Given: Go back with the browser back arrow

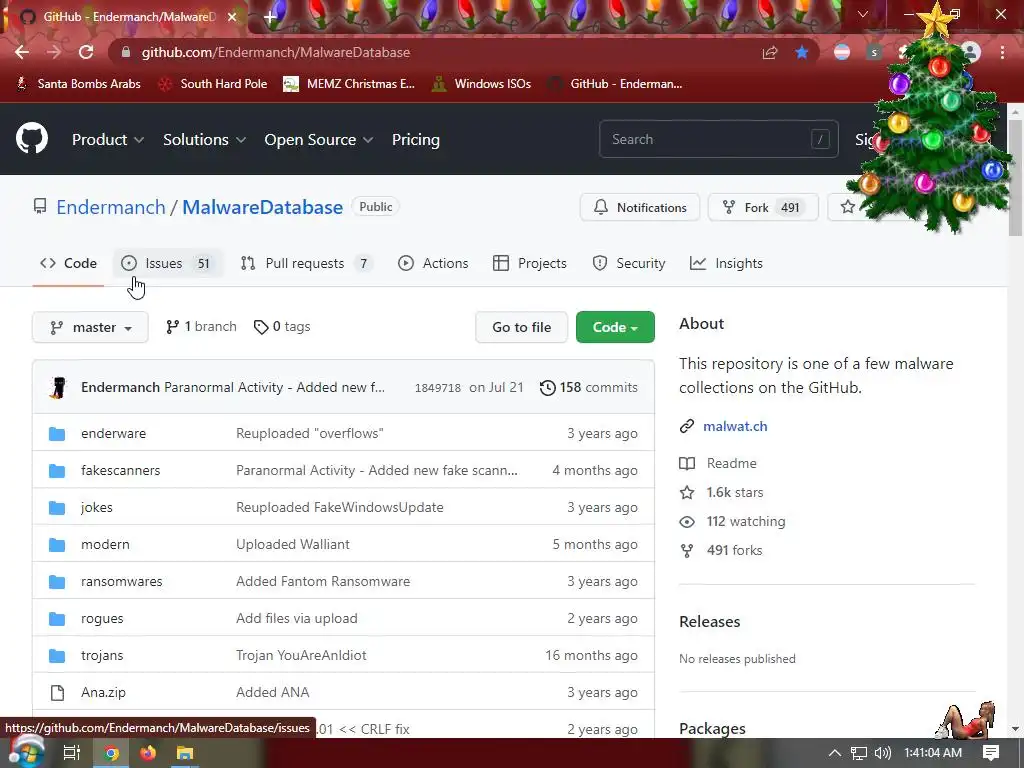Looking at the screenshot, I should [x=22, y=52].
